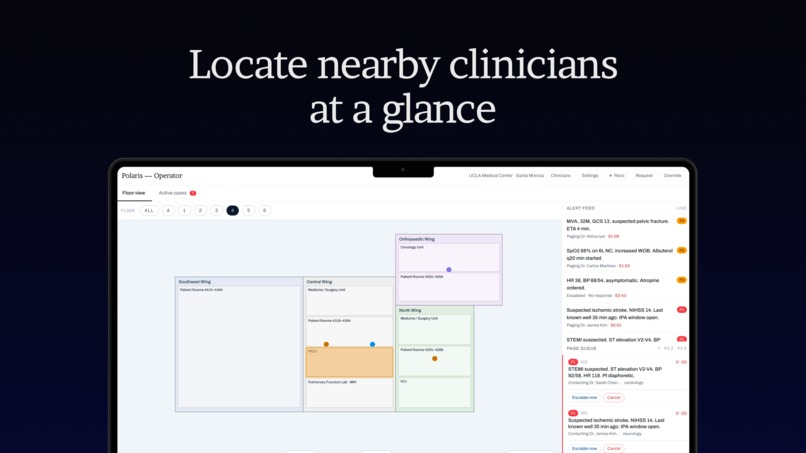Click the priority badge on the SpO2 alert

click(x=682, y=250)
